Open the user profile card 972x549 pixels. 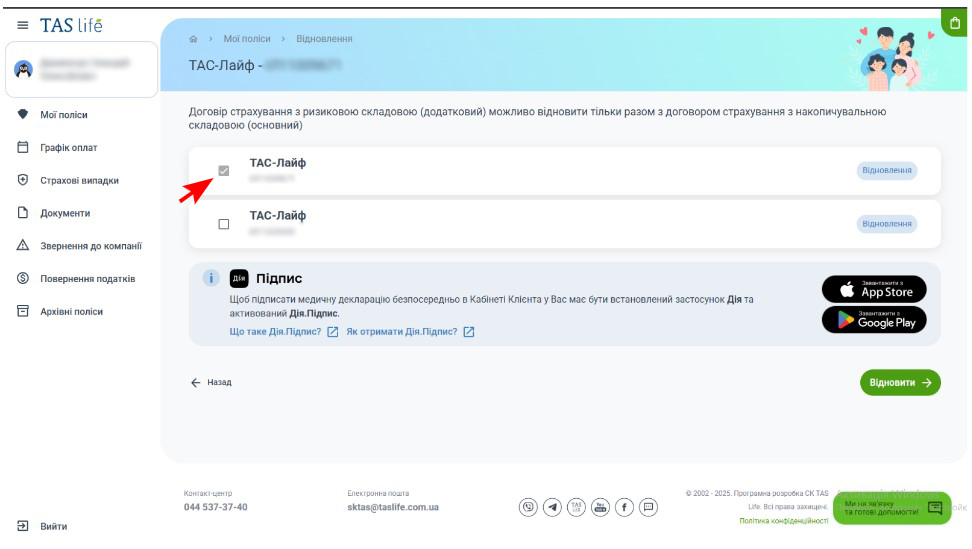(x=81, y=69)
